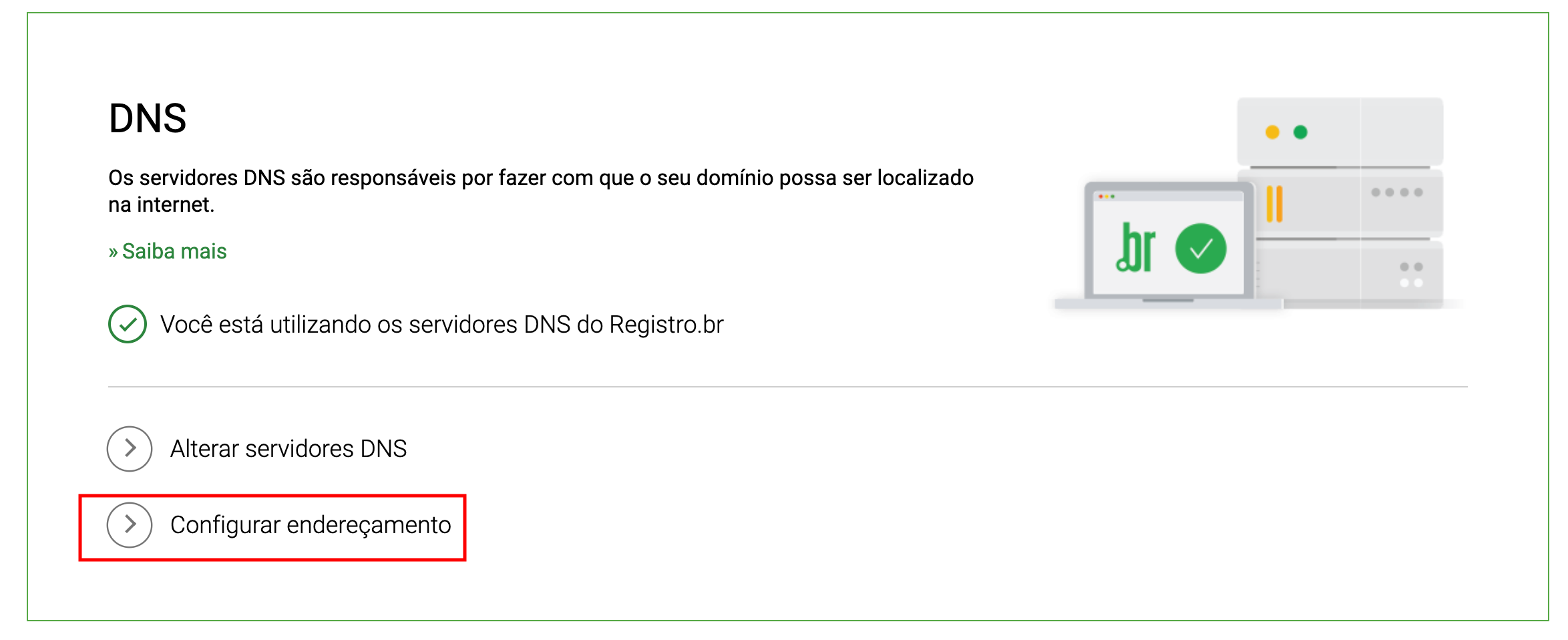Image resolution: width=1568 pixels, height=640 pixels.
Task: Click the solid green checkmark on laptop screen
Action: coord(1201,249)
